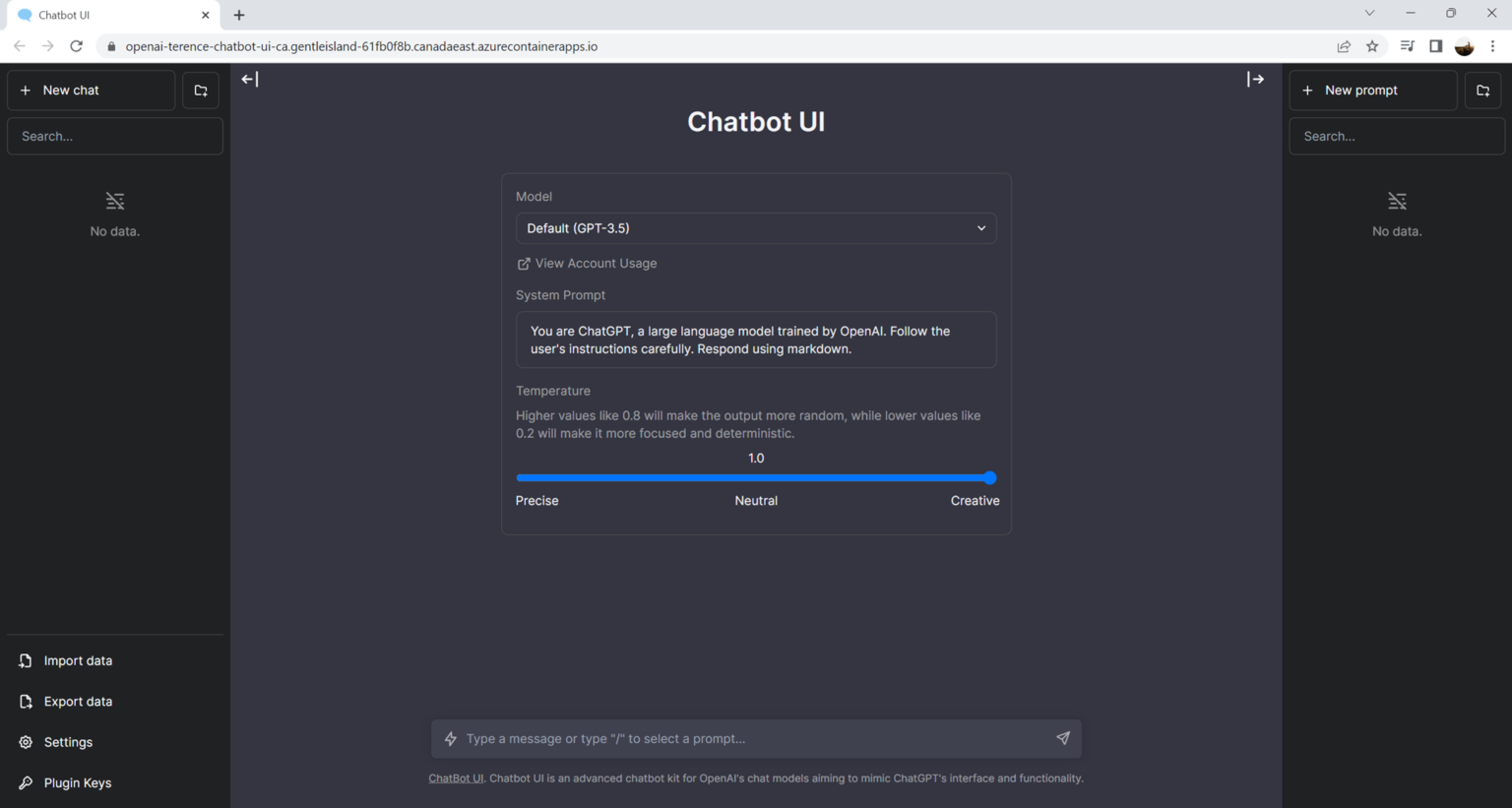Open the Chrome three-dot menu
The height and width of the screenshot is (808, 1512).
click(x=1493, y=46)
